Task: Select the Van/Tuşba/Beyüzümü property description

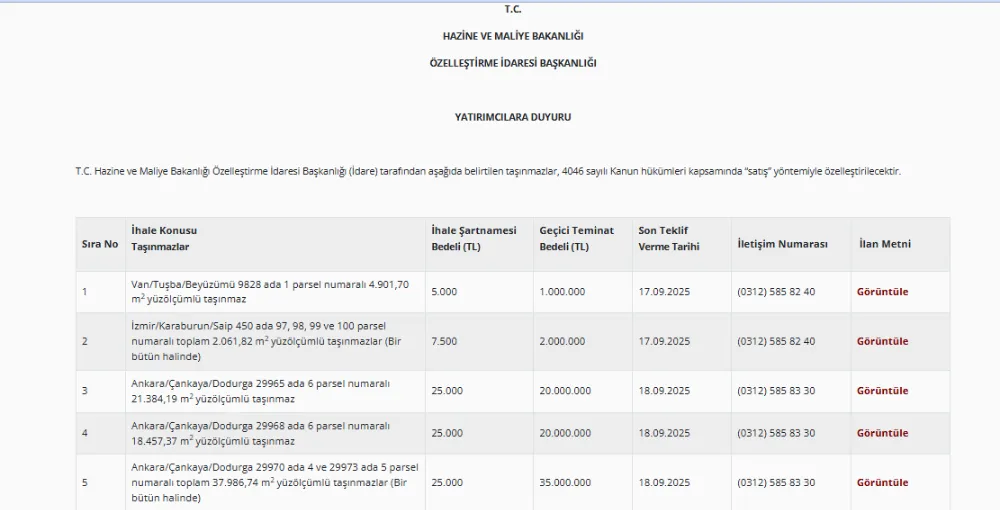Action: [270, 291]
